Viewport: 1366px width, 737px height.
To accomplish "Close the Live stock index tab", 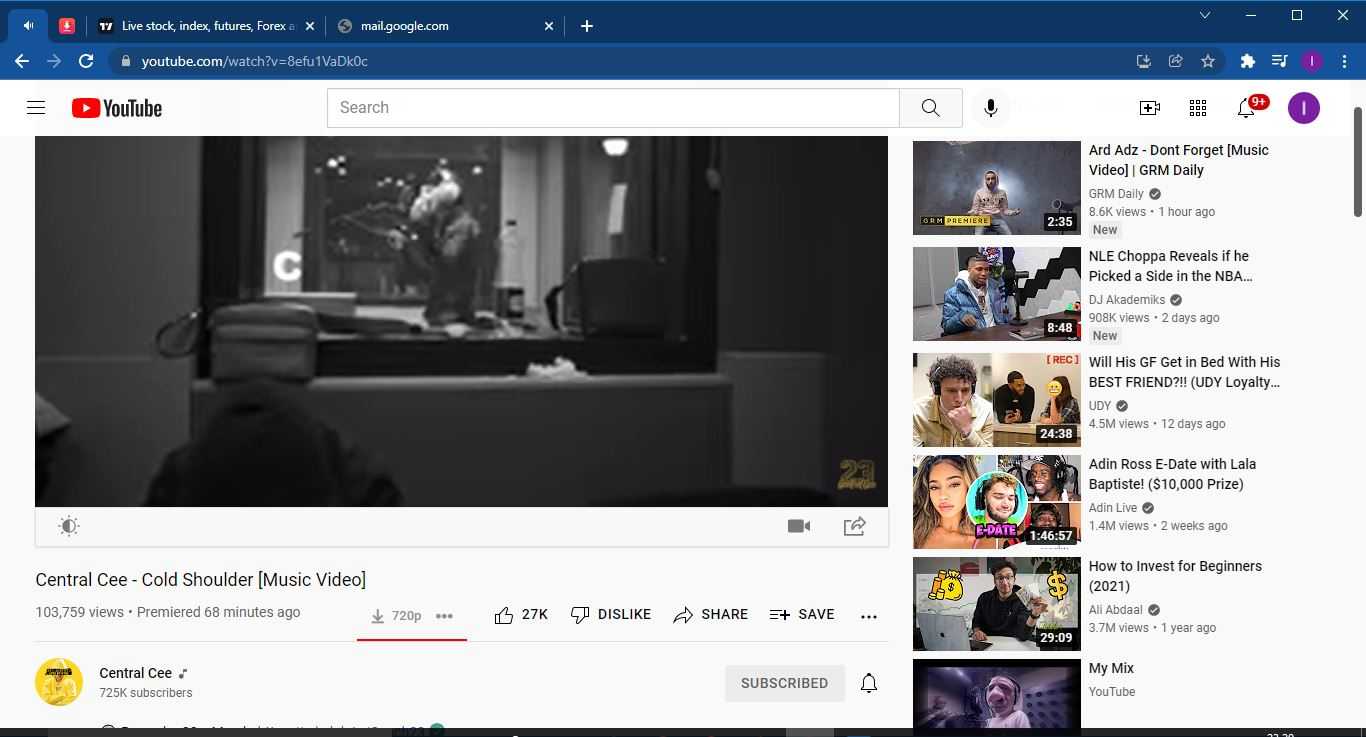I will click(x=309, y=26).
